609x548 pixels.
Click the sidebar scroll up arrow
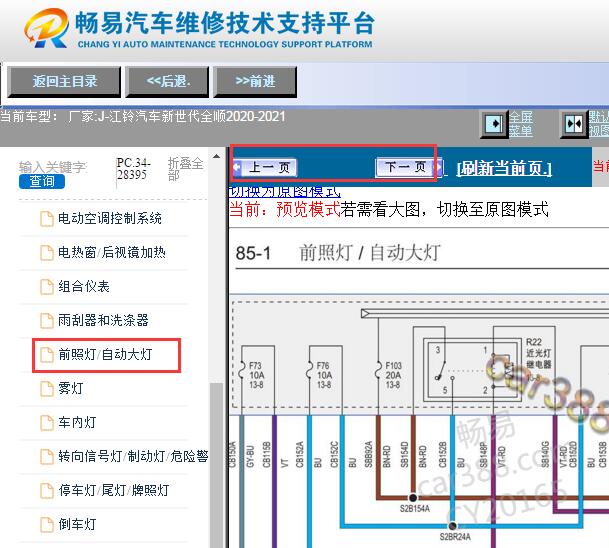[x=217, y=157]
